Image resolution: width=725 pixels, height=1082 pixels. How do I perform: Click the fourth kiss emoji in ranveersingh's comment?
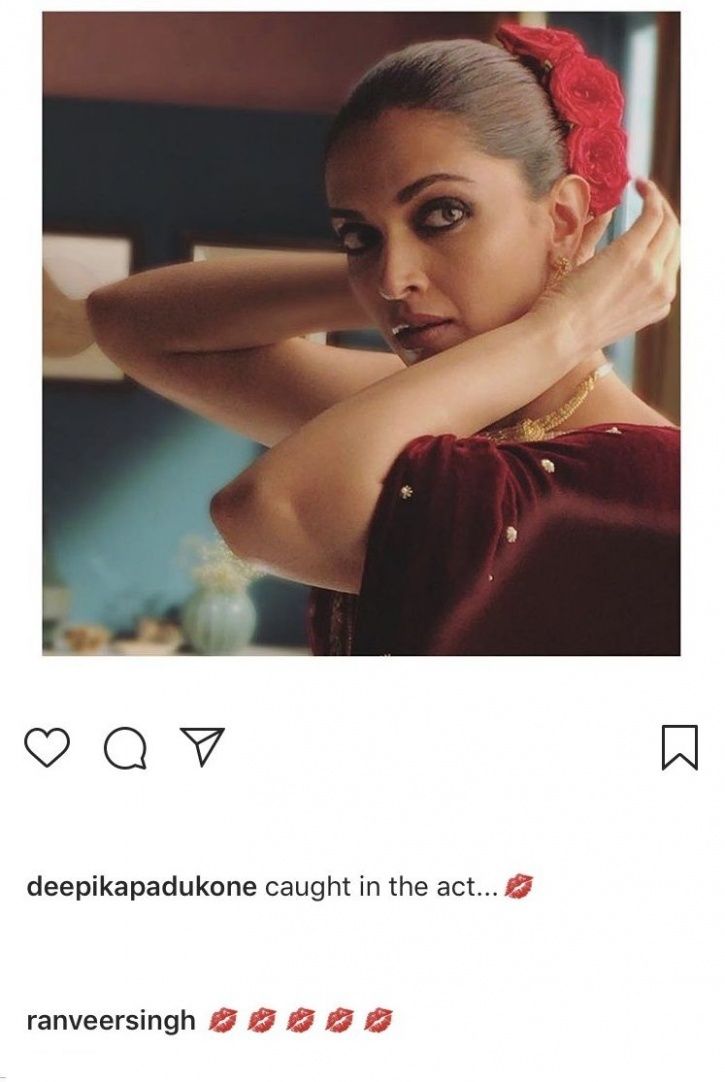tap(339, 1020)
